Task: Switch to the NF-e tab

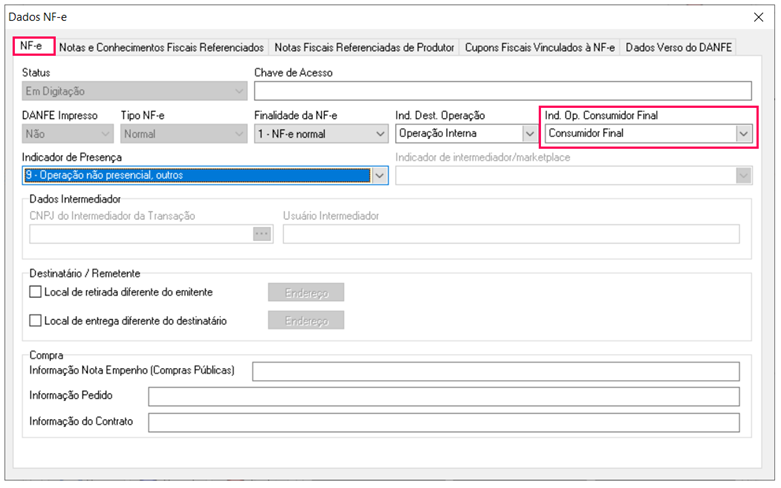Action: (33, 47)
